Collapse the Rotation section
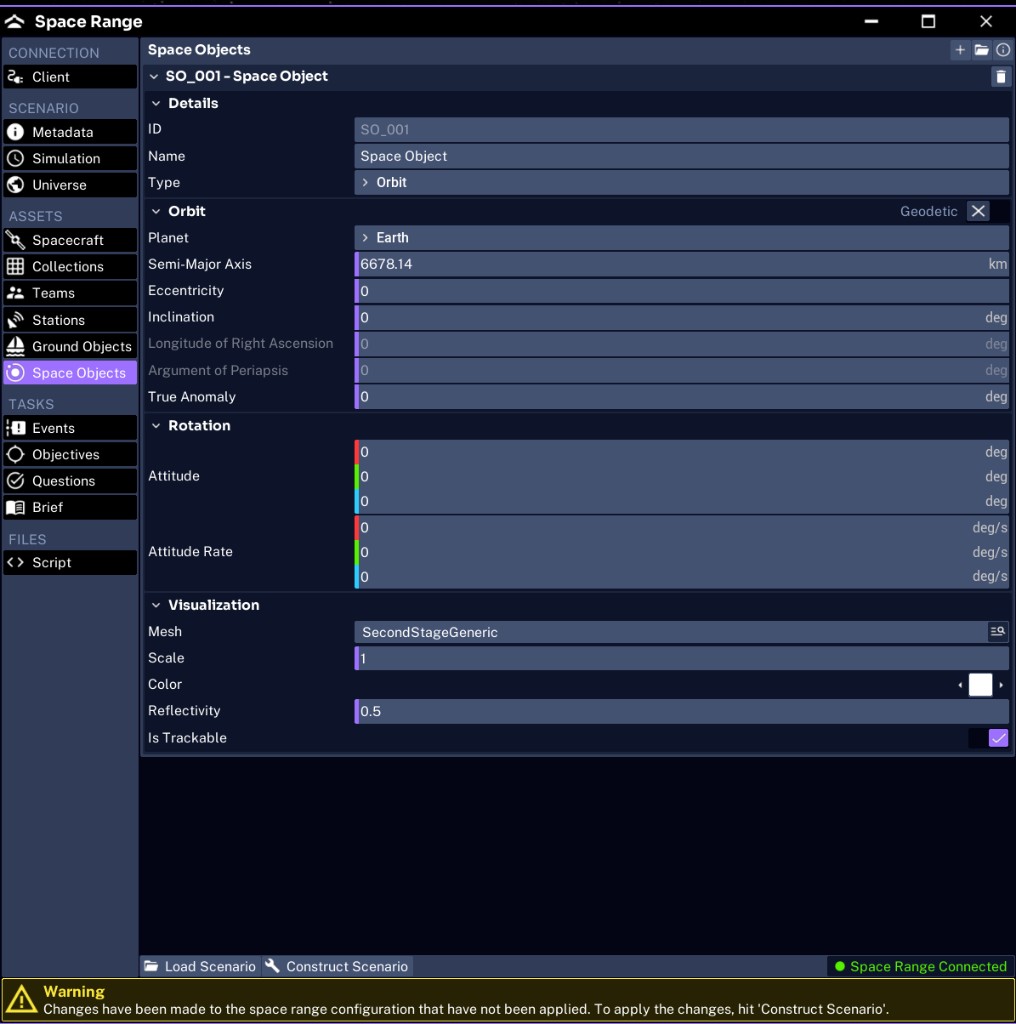The width and height of the screenshot is (1016, 1024). coord(155,426)
